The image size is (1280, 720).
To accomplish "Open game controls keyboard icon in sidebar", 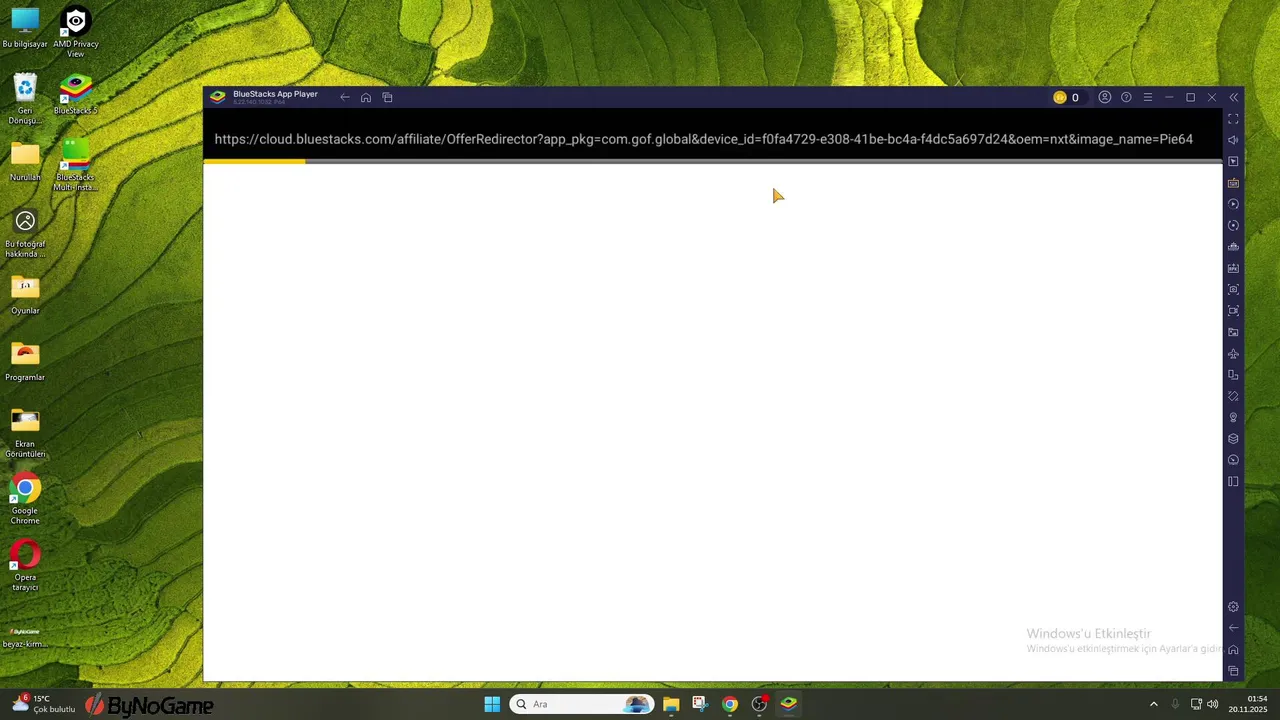I will click(x=1233, y=183).
